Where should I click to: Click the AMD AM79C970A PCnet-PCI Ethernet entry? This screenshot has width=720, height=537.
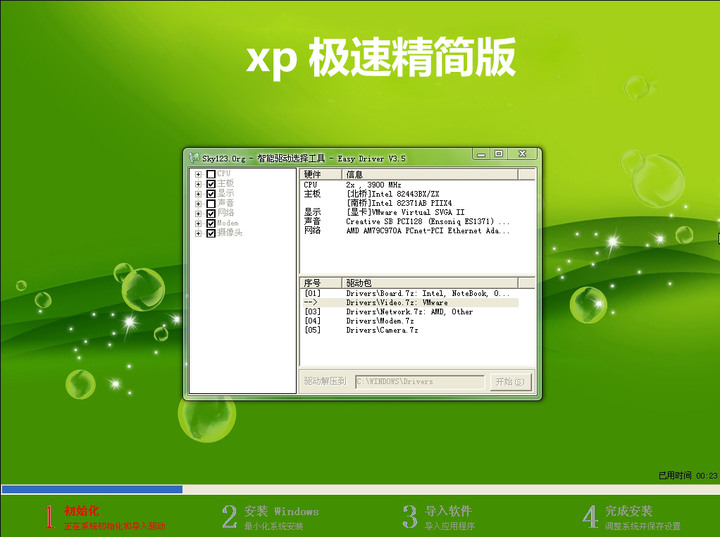point(428,231)
